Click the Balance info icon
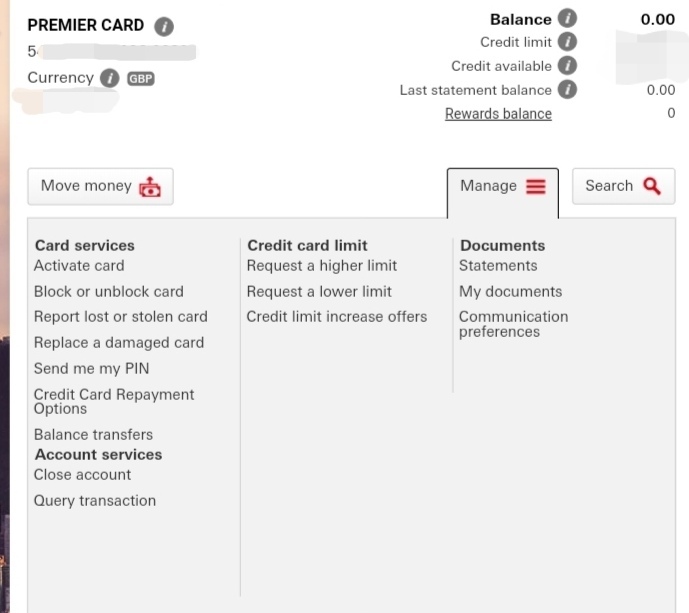This screenshot has width=689, height=613. point(567,19)
